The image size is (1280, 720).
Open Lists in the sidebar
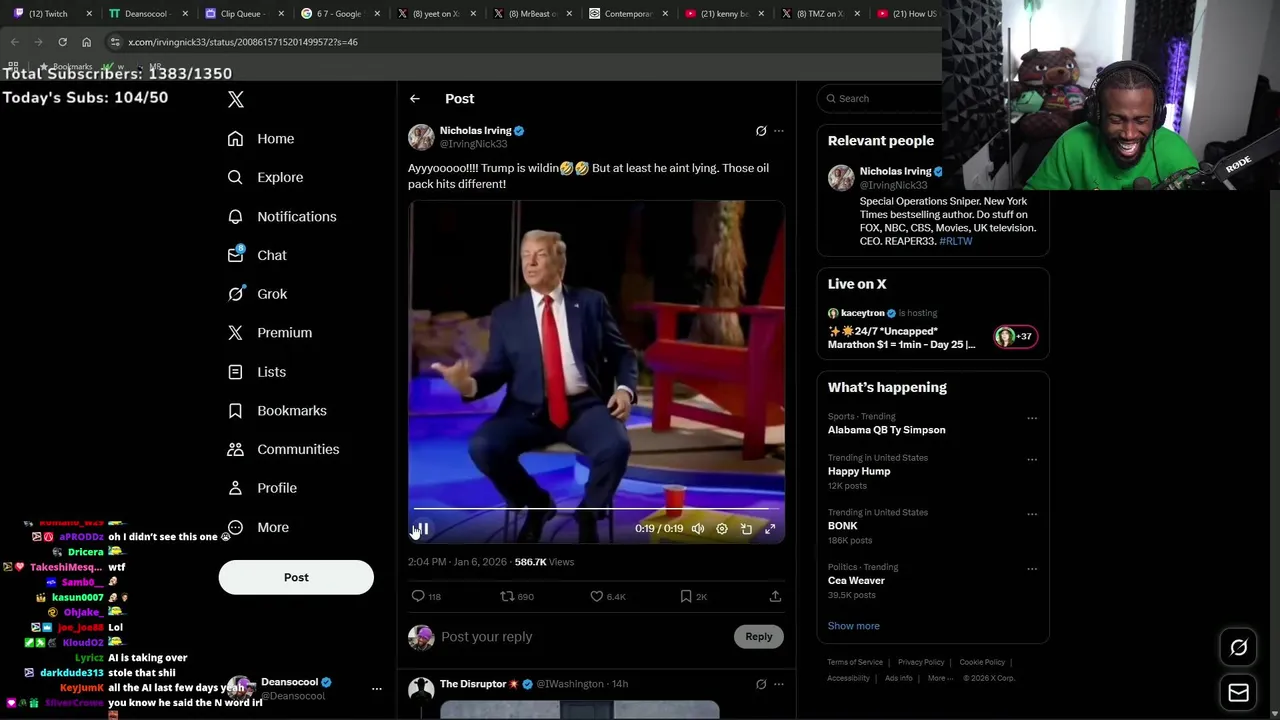[x=257, y=372]
